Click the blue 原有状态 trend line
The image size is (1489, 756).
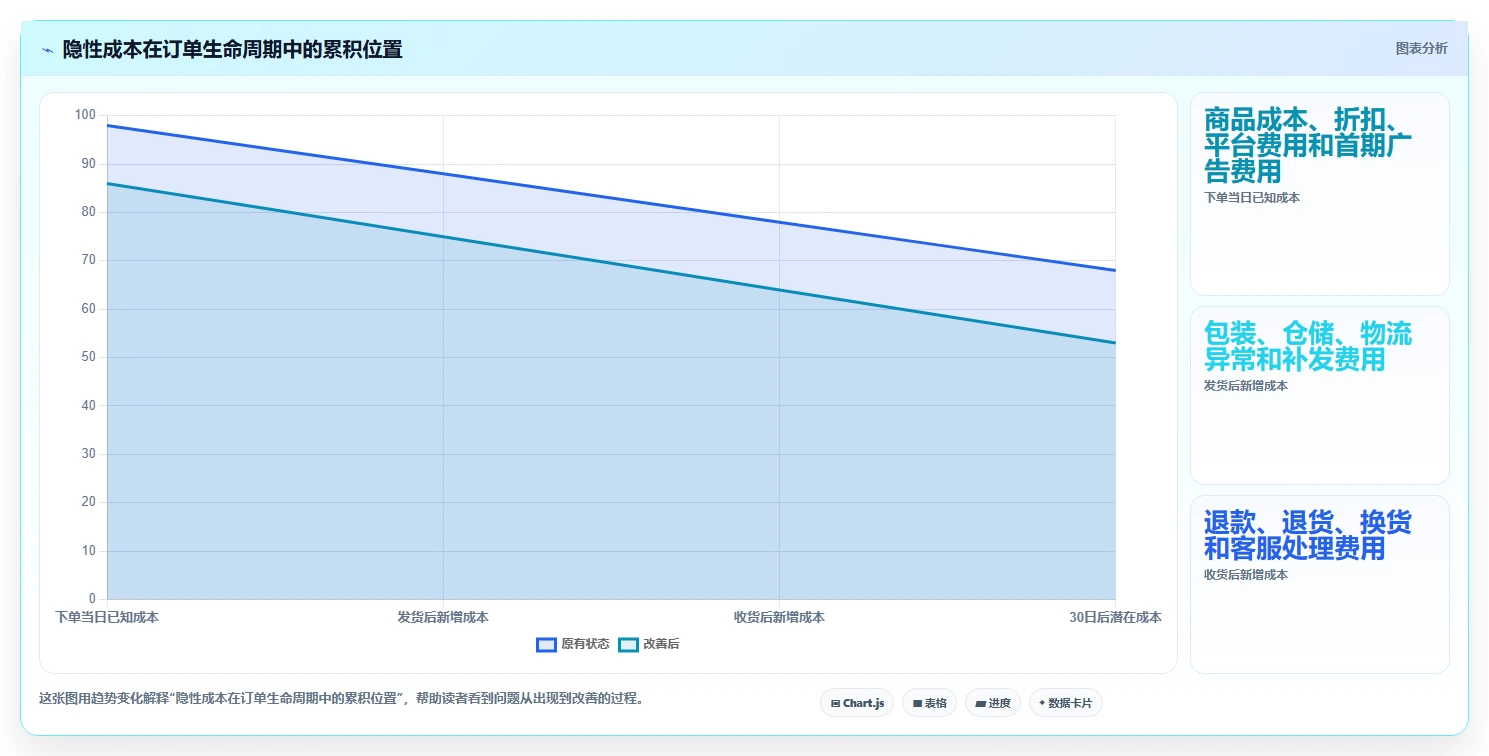pos(611,198)
